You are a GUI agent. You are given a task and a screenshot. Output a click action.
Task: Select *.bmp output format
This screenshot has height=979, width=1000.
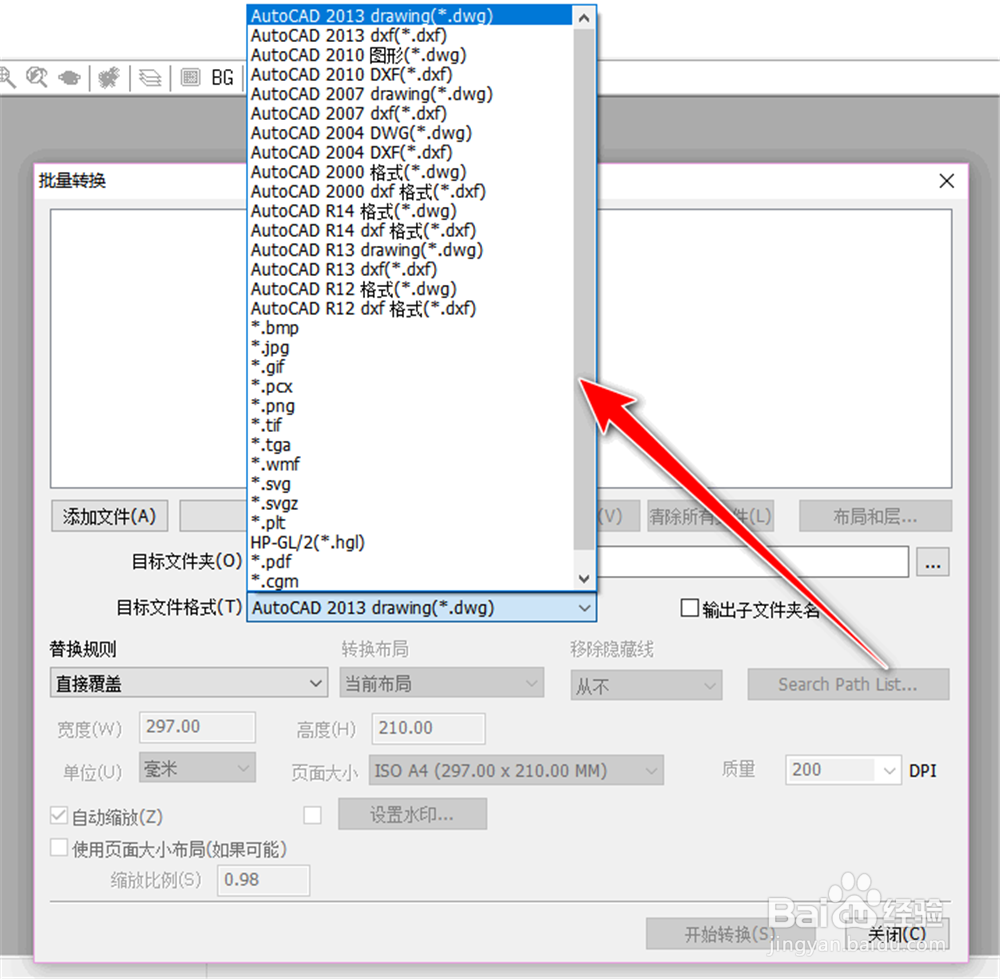pyautogui.click(x=409, y=328)
